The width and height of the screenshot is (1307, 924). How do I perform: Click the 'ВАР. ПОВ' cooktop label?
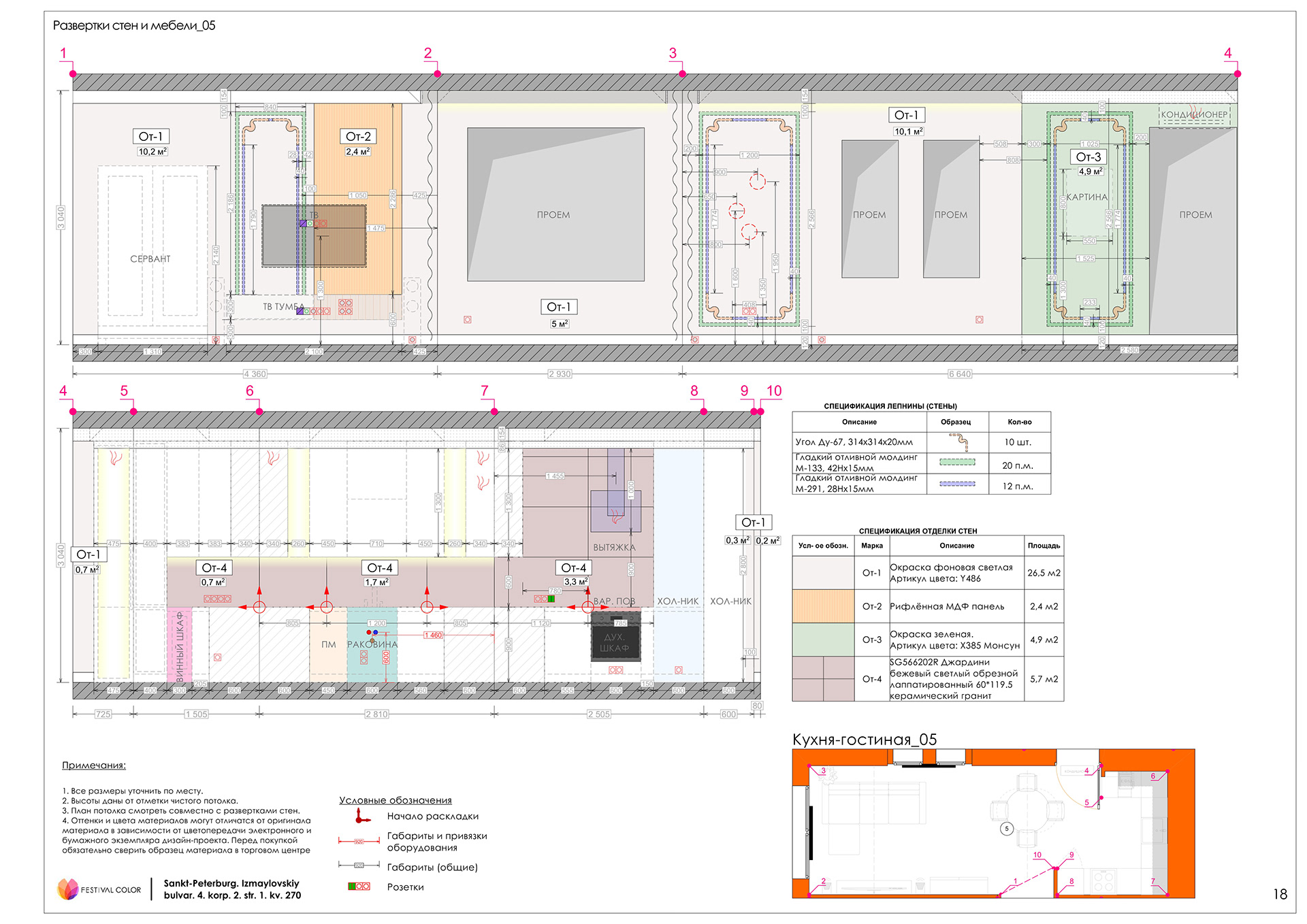(614, 601)
